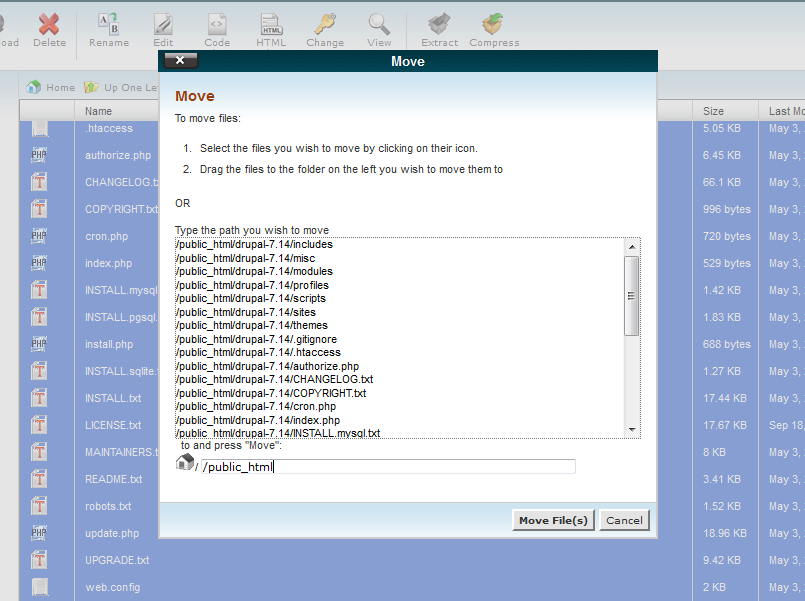The width and height of the screenshot is (805, 601).
Task: Open the Change permissions icon
Action: click(324, 25)
